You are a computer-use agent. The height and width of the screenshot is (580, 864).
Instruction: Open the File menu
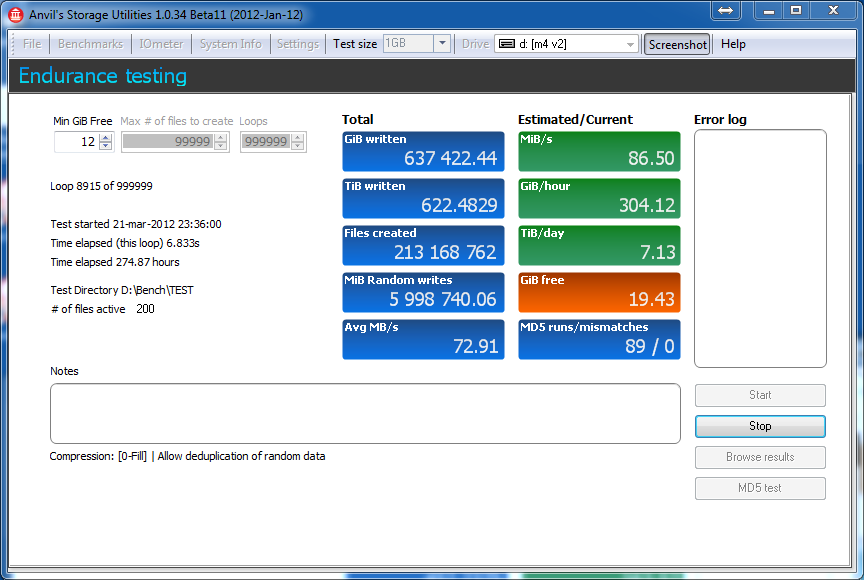32,44
